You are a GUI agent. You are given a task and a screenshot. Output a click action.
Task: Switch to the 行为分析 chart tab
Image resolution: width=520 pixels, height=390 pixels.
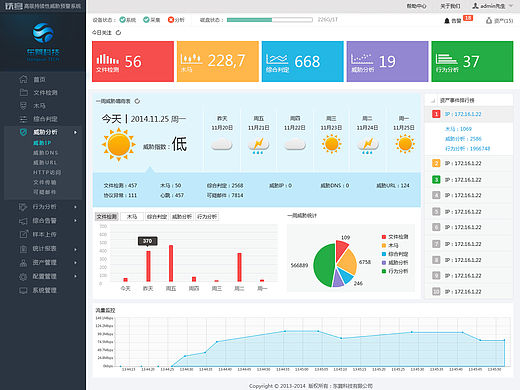pos(207,217)
